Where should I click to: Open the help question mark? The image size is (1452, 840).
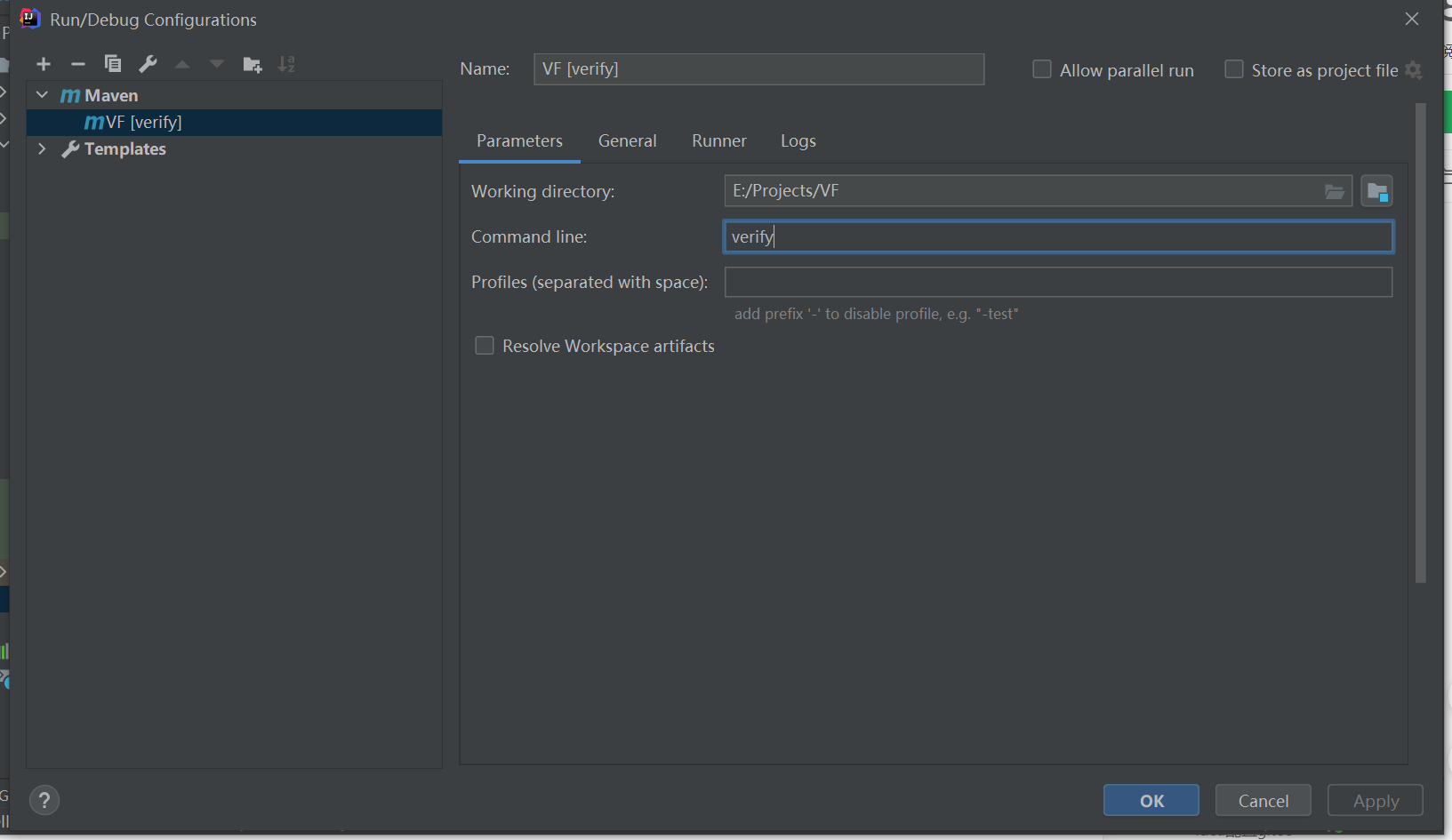click(x=44, y=800)
